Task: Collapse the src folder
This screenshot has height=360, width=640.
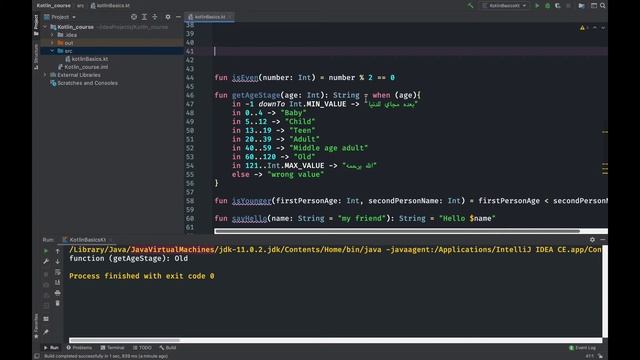Action: (52, 51)
